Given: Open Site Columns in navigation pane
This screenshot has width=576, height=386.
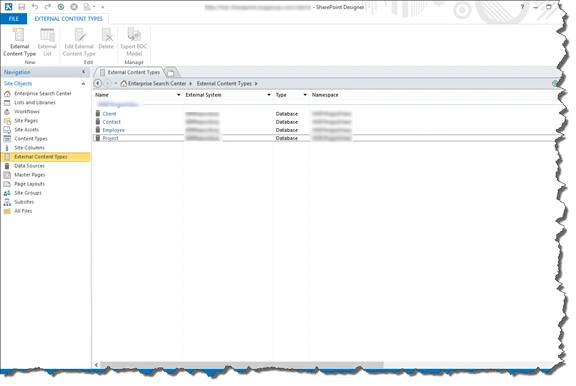Looking at the screenshot, I should click(x=29, y=148).
